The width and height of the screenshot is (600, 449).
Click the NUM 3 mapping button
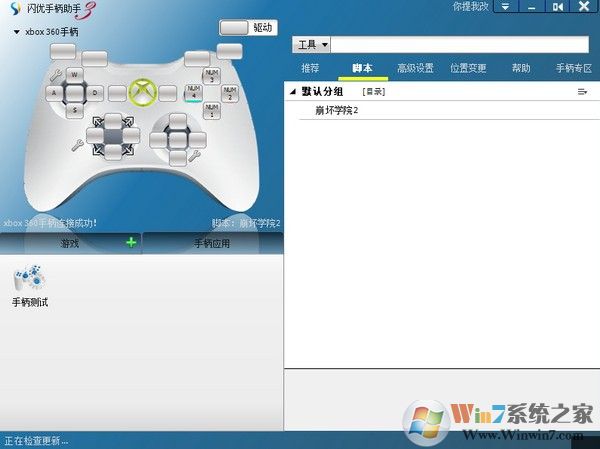coord(211,76)
